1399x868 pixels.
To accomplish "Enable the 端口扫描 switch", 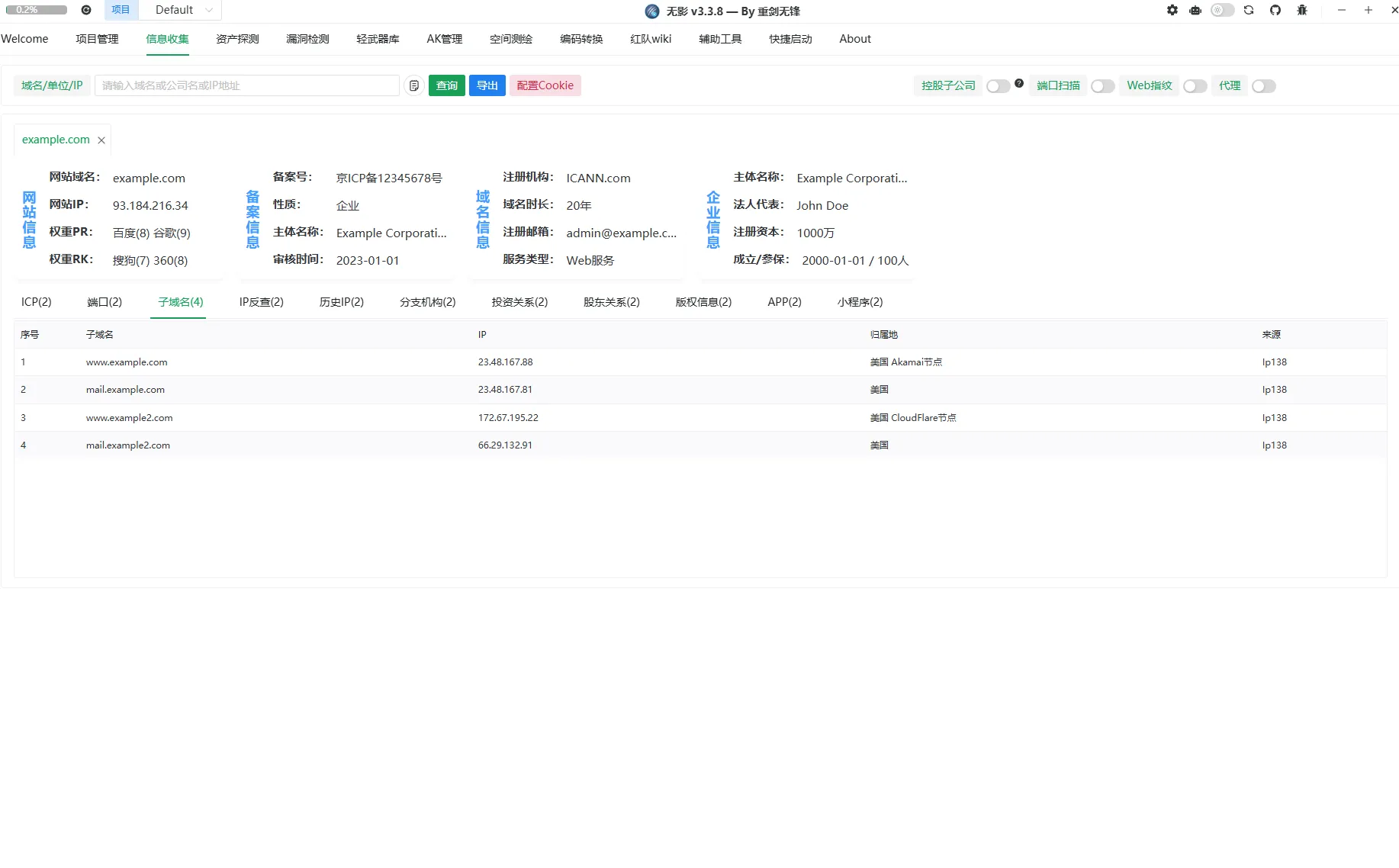I will tap(1102, 86).
